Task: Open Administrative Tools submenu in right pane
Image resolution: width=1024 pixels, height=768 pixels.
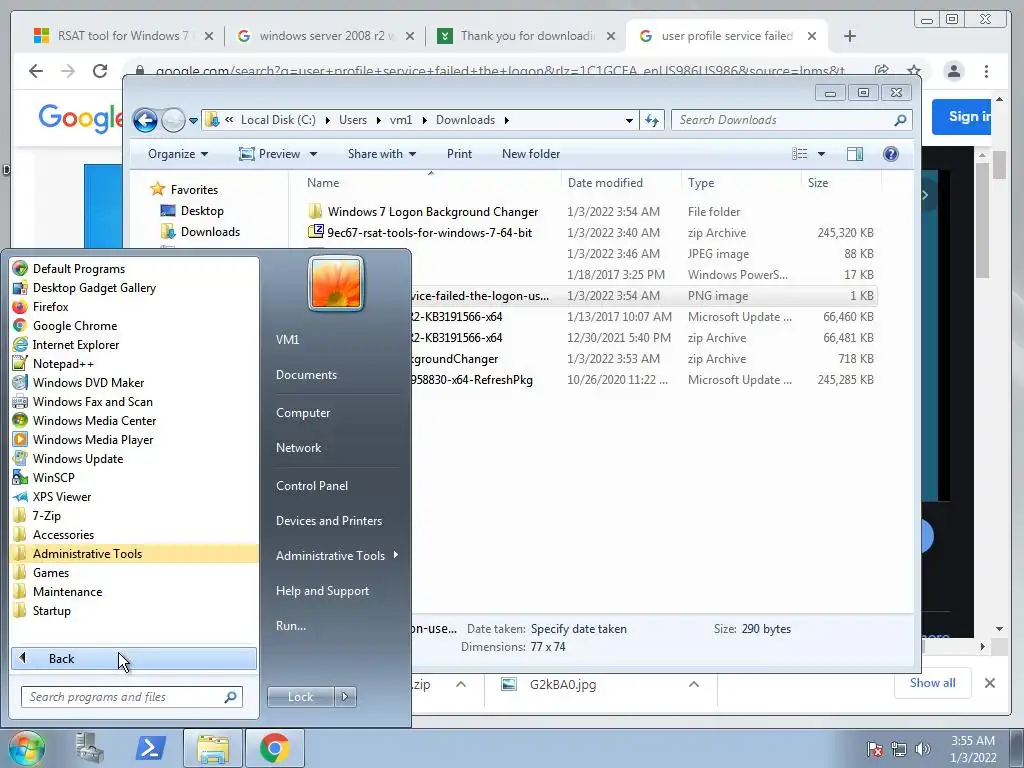Action: coord(336,555)
